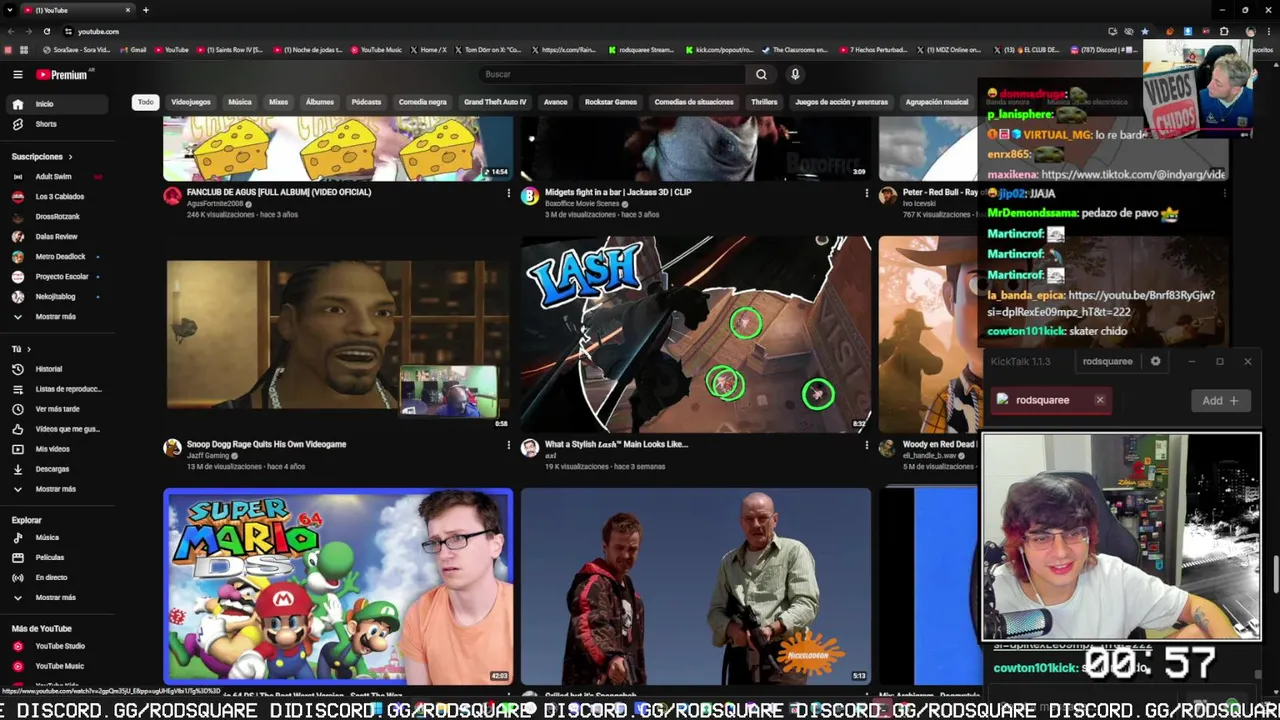Open options for Stylish Lash video
This screenshot has width=1280, height=720.
coord(866,445)
